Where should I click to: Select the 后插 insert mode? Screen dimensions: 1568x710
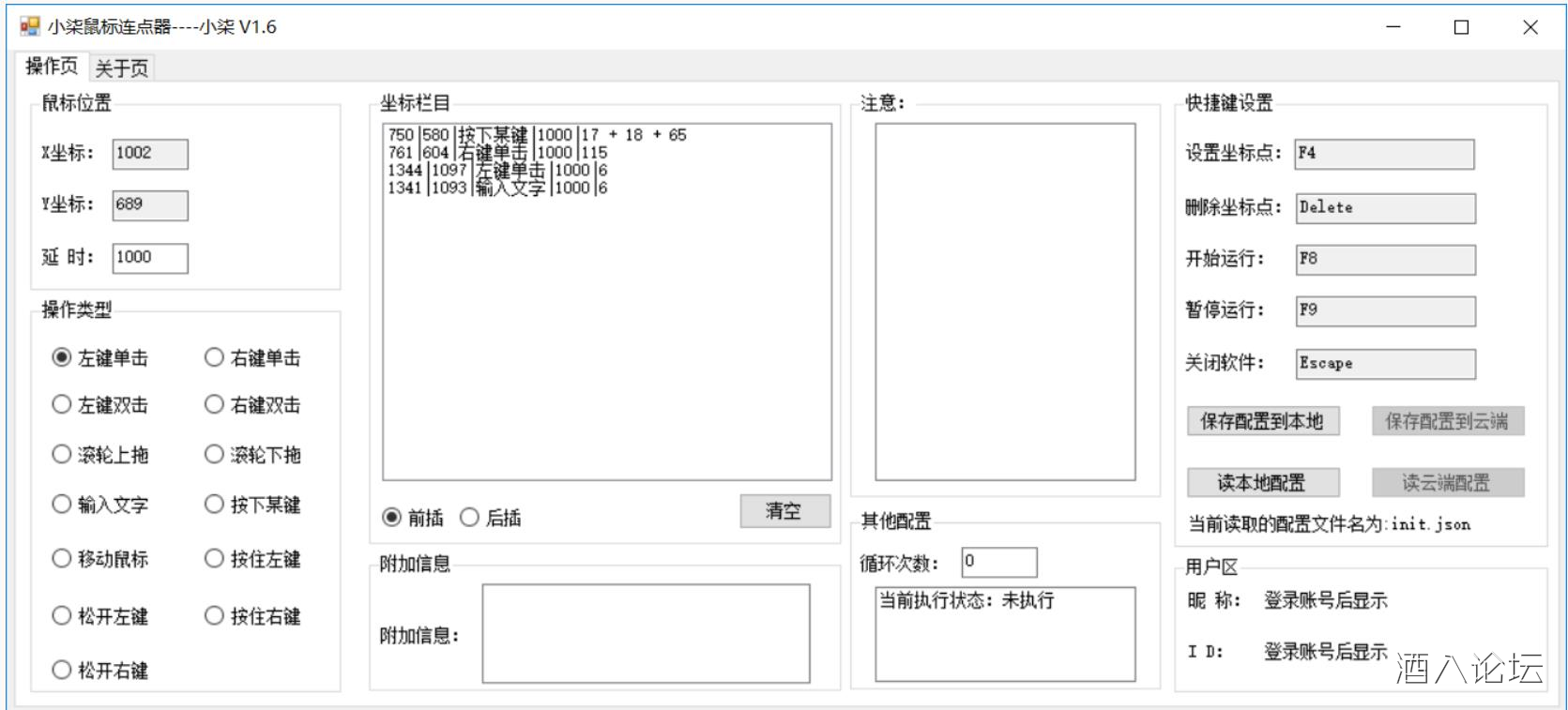tap(469, 518)
